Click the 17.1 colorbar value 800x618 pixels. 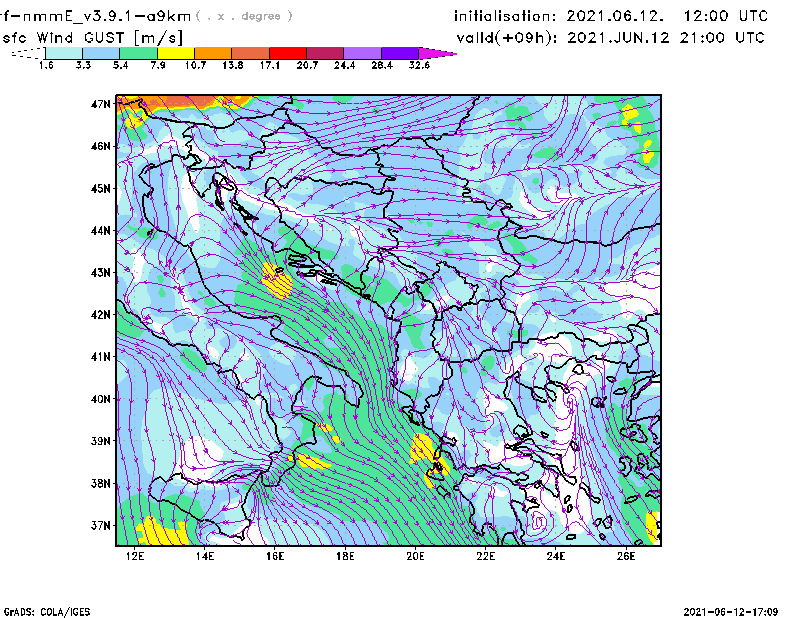tap(269, 65)
